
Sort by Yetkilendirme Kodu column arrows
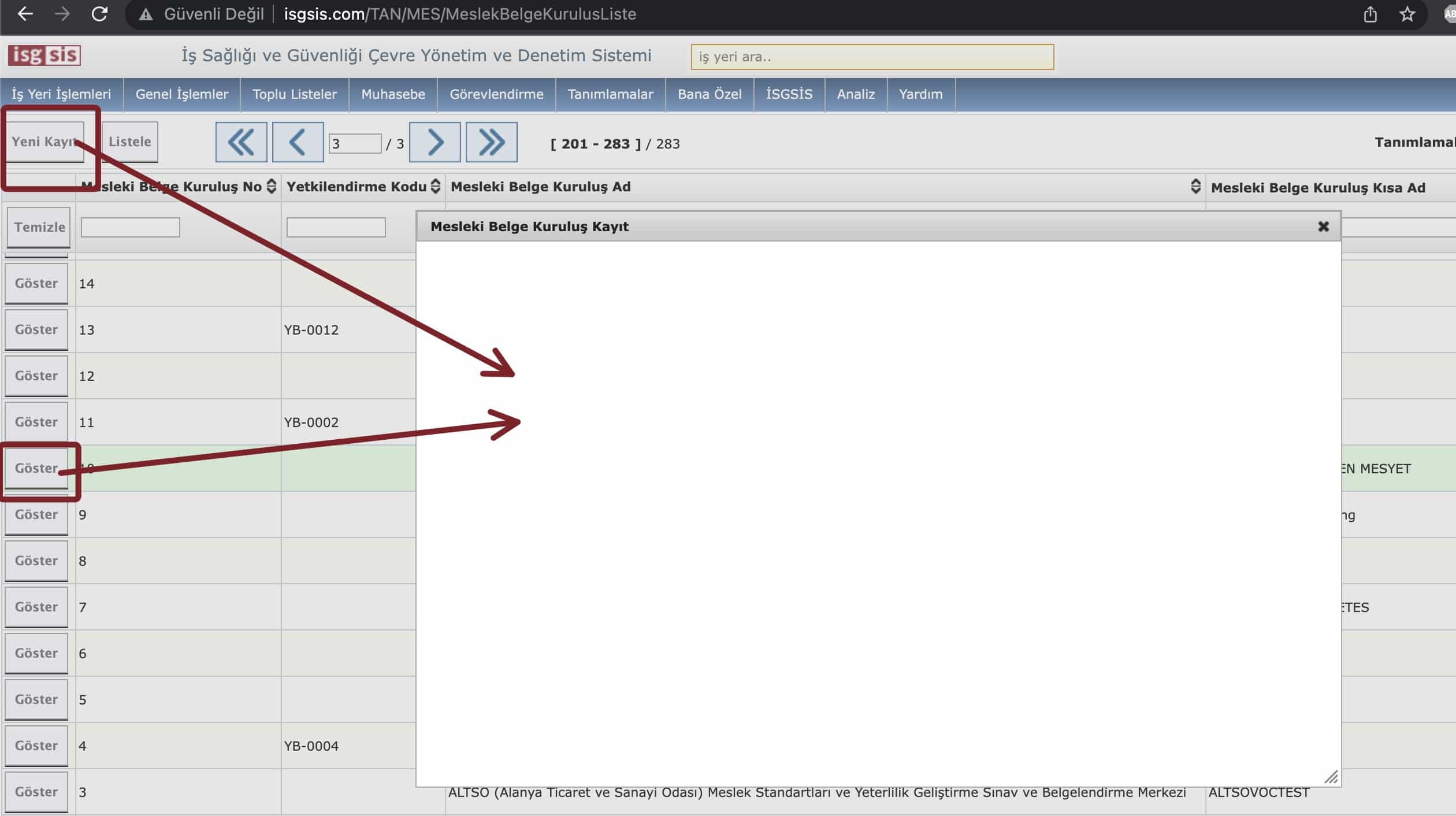pos(436,187)
